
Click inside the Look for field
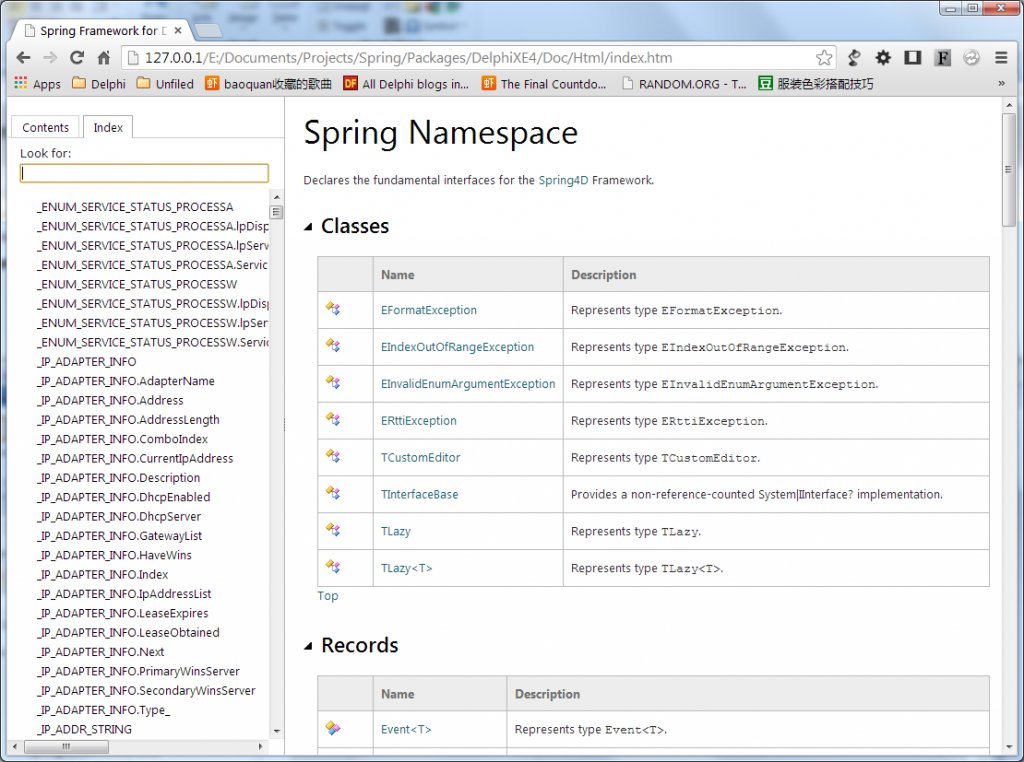coord(144,172)
